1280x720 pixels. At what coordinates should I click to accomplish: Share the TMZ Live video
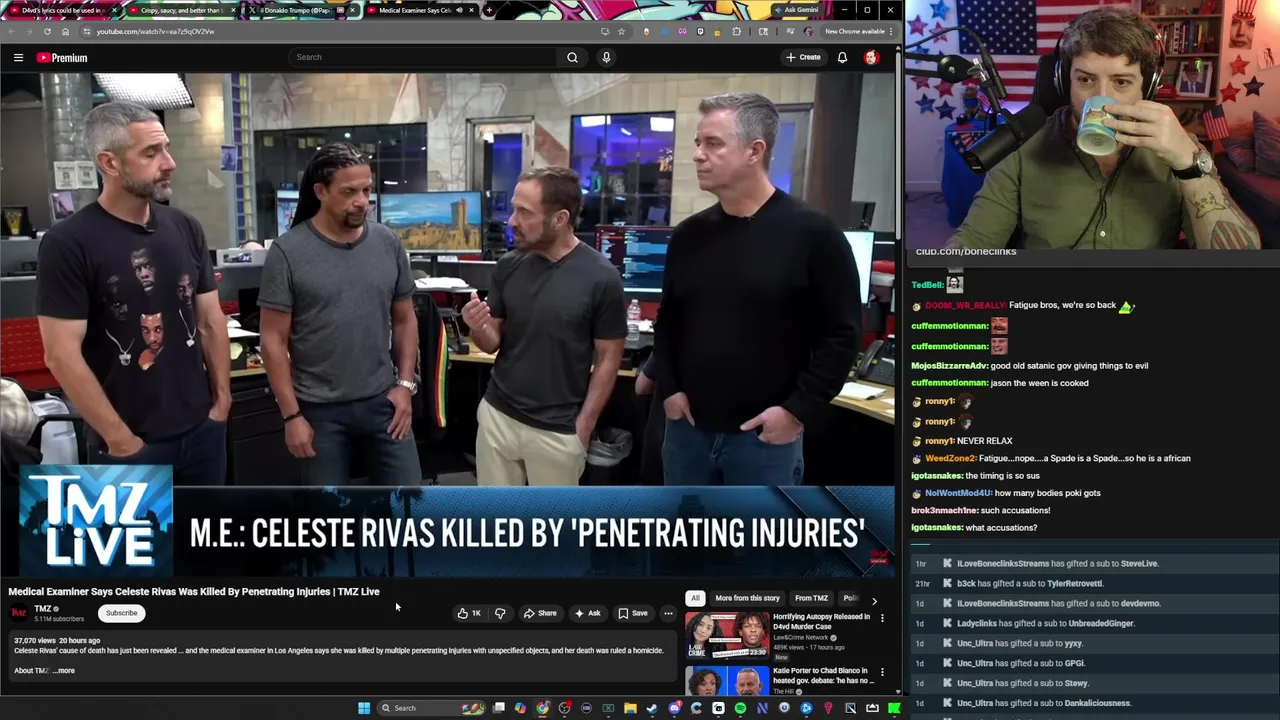[540, 613]
